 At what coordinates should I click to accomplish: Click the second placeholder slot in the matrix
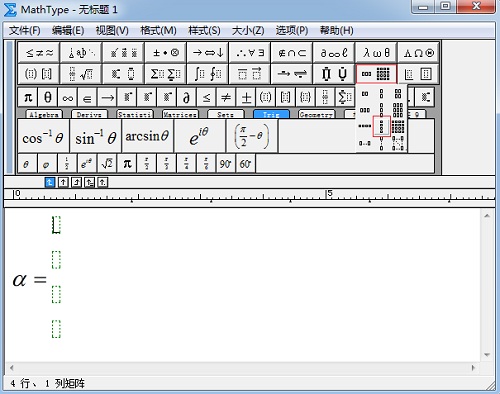(56, 260)
